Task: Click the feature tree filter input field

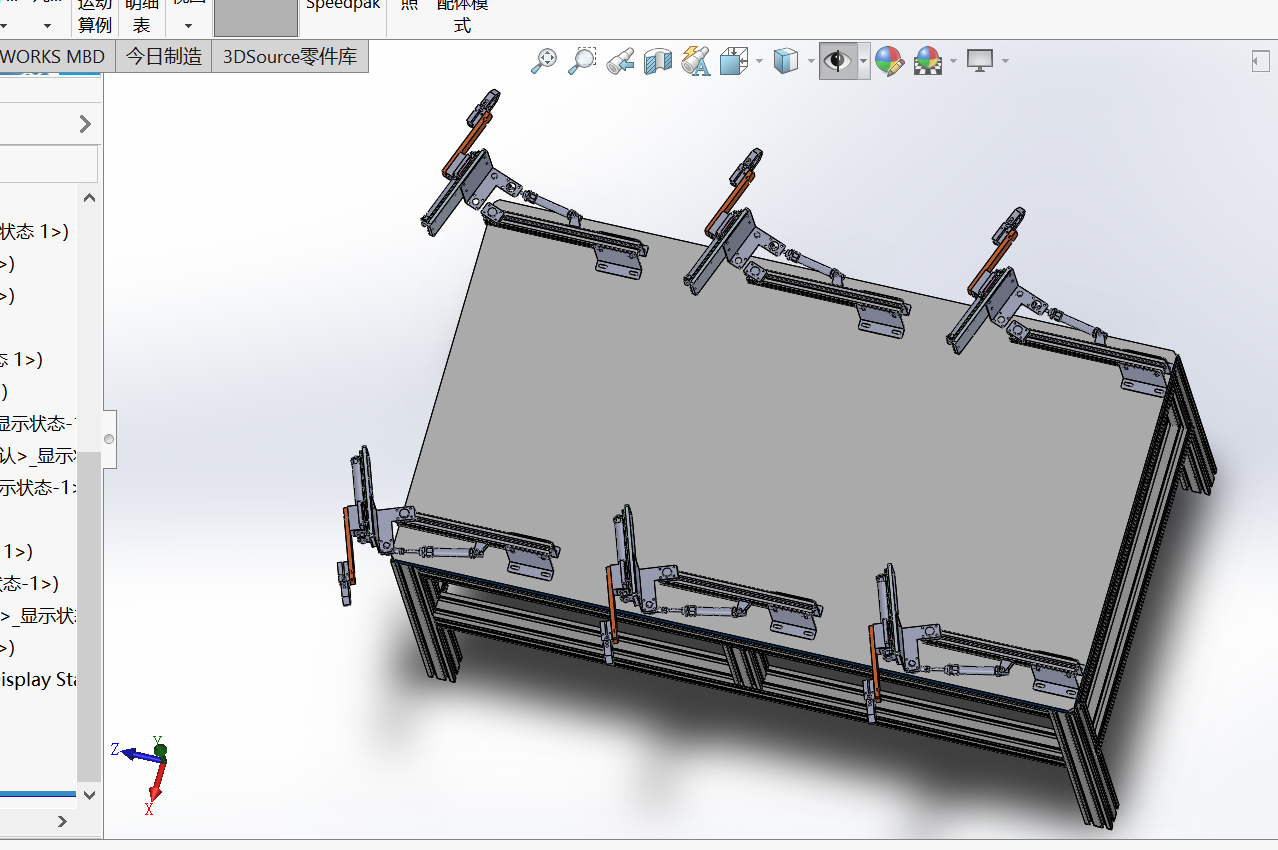Action: coord(48,164)
